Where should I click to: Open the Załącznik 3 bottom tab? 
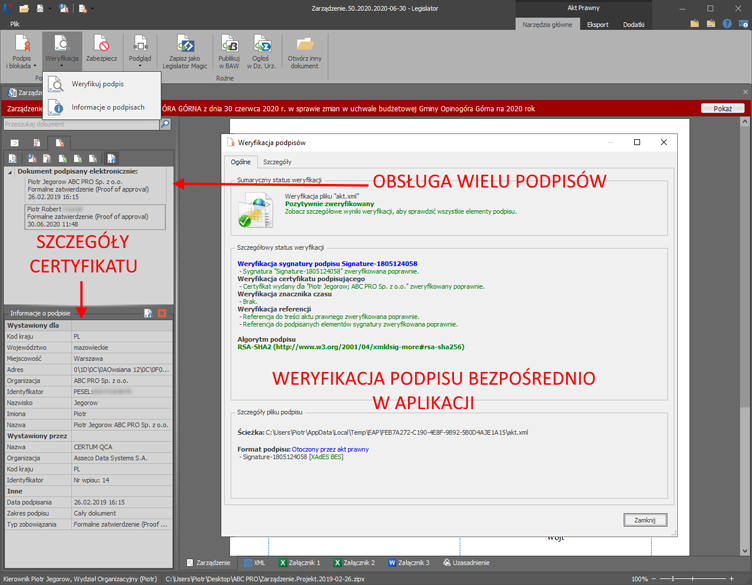coord(409,562)
